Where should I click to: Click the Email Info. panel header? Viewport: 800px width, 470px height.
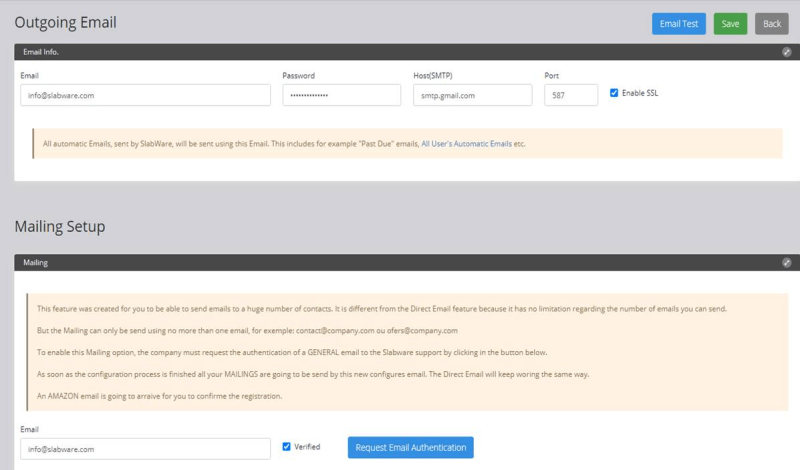click(407, 52)
